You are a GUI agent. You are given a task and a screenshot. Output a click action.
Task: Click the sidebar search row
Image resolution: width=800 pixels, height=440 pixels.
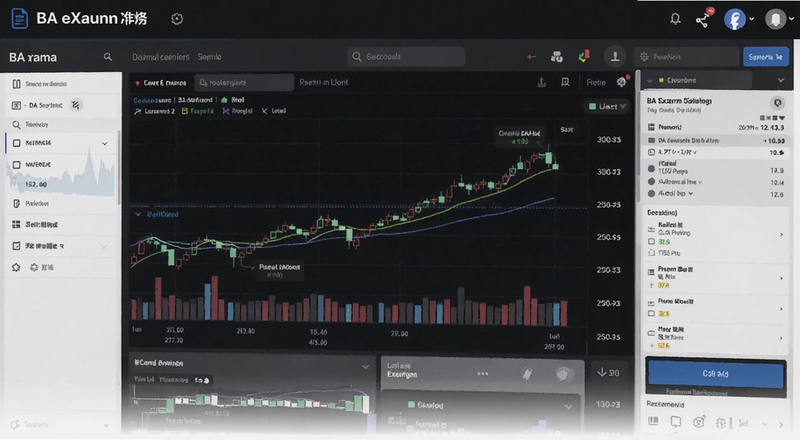click(x=61, y=125)
